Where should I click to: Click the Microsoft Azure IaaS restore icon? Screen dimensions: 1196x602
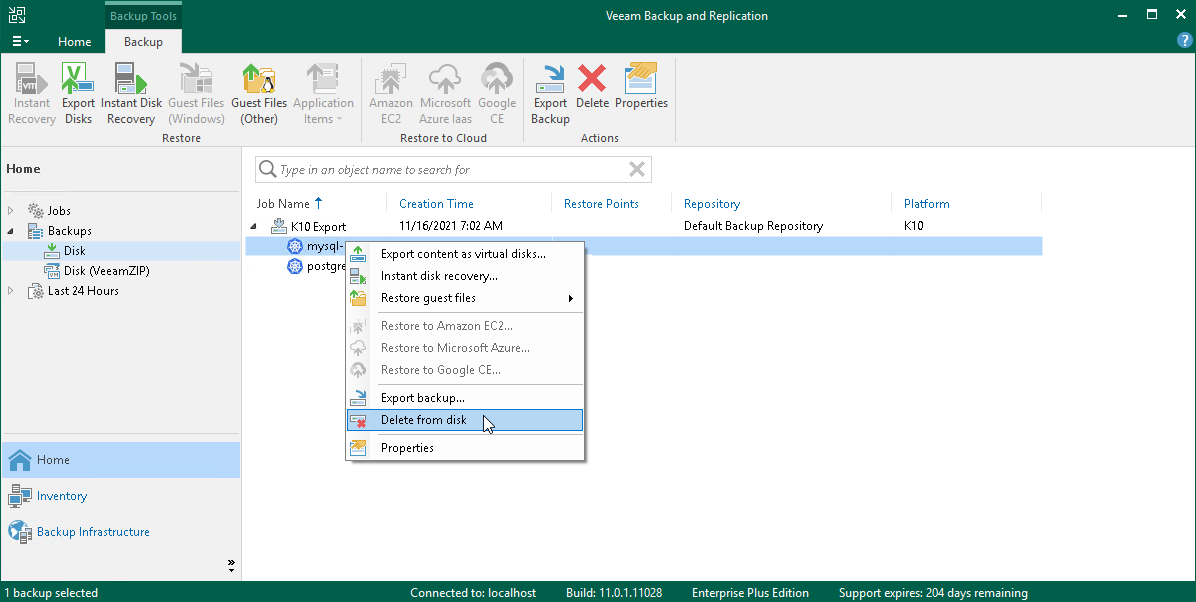[x=445, y=94]
